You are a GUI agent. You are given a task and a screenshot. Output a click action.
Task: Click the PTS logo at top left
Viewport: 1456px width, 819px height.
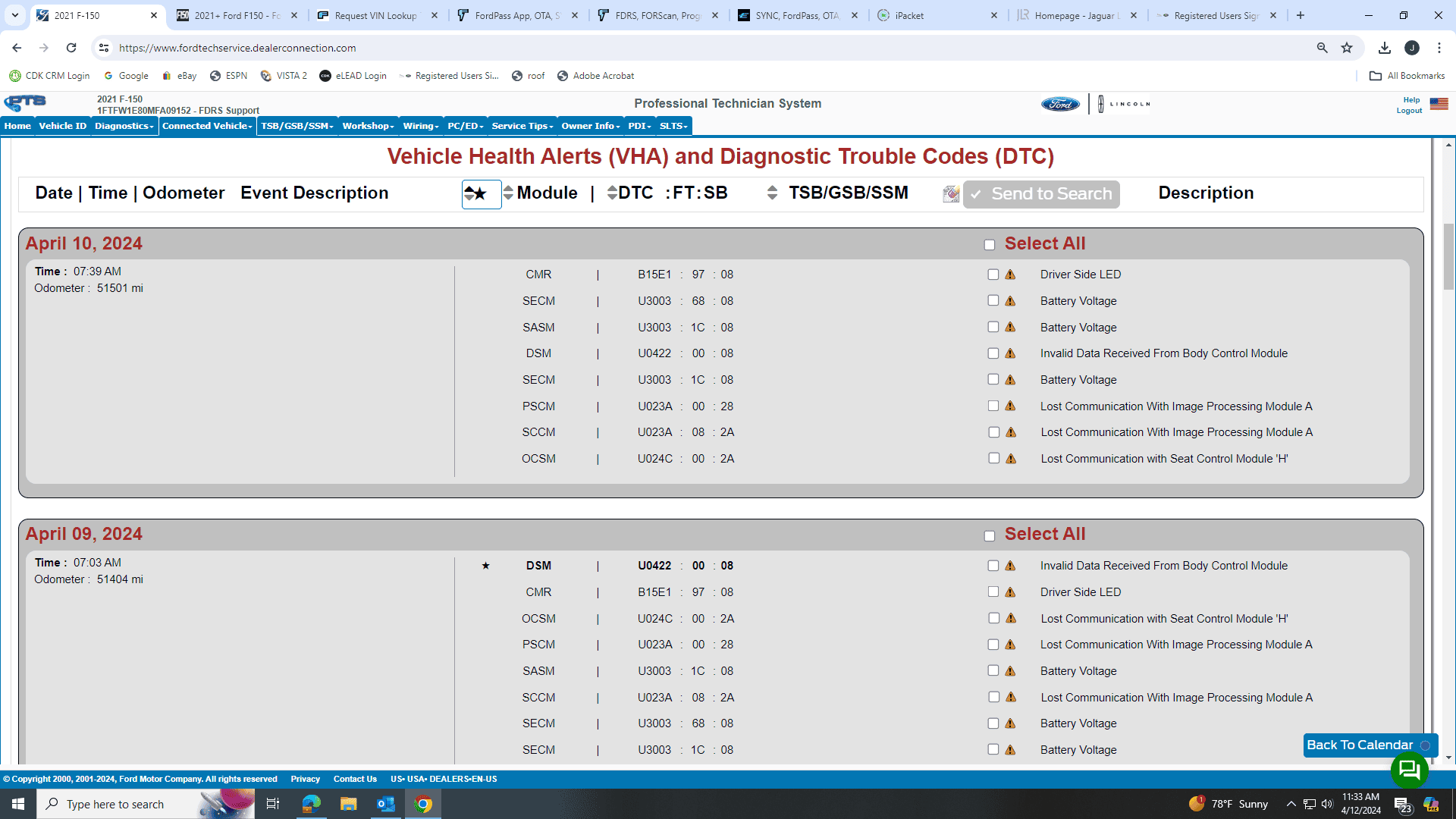(x=25, y=103)
